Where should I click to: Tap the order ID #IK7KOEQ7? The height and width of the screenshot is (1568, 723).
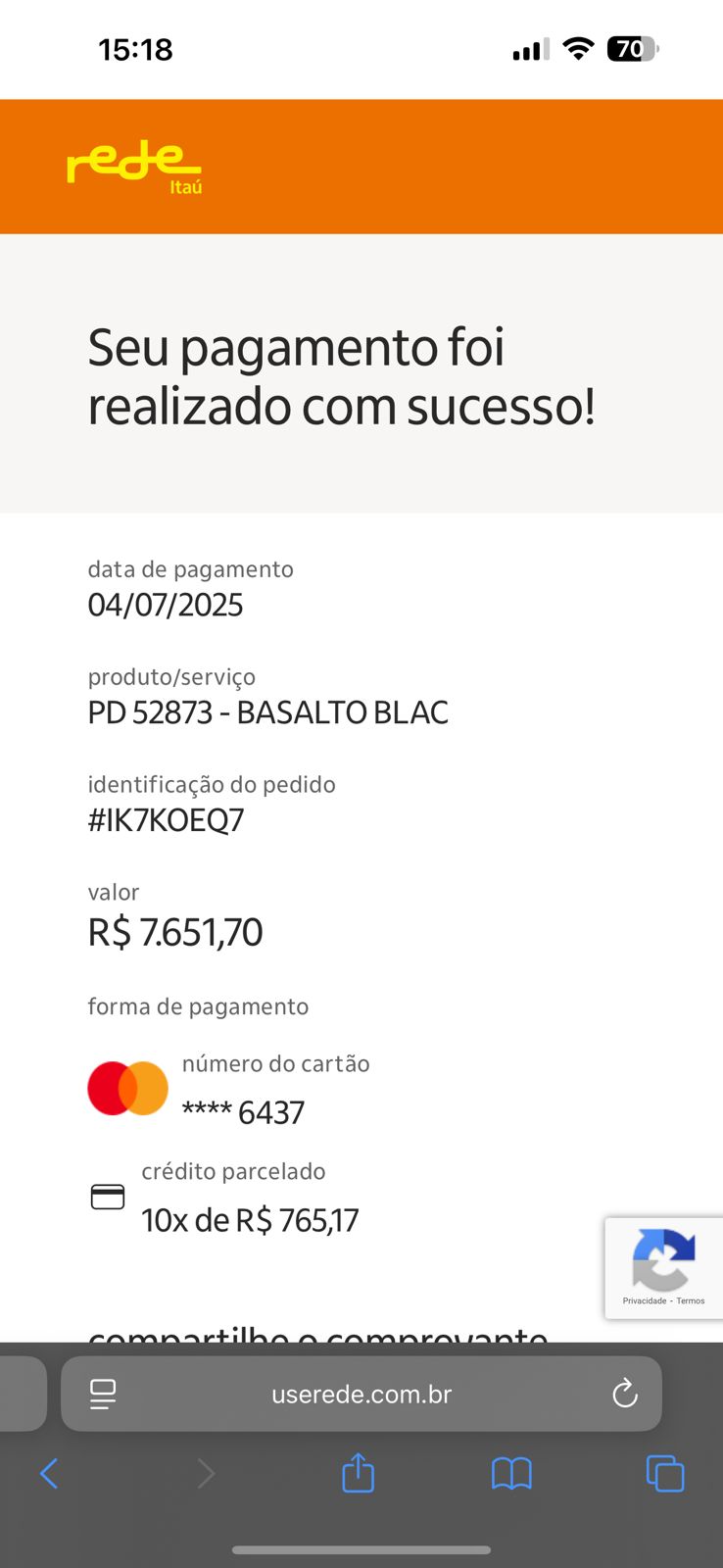[x=166, y=820]
